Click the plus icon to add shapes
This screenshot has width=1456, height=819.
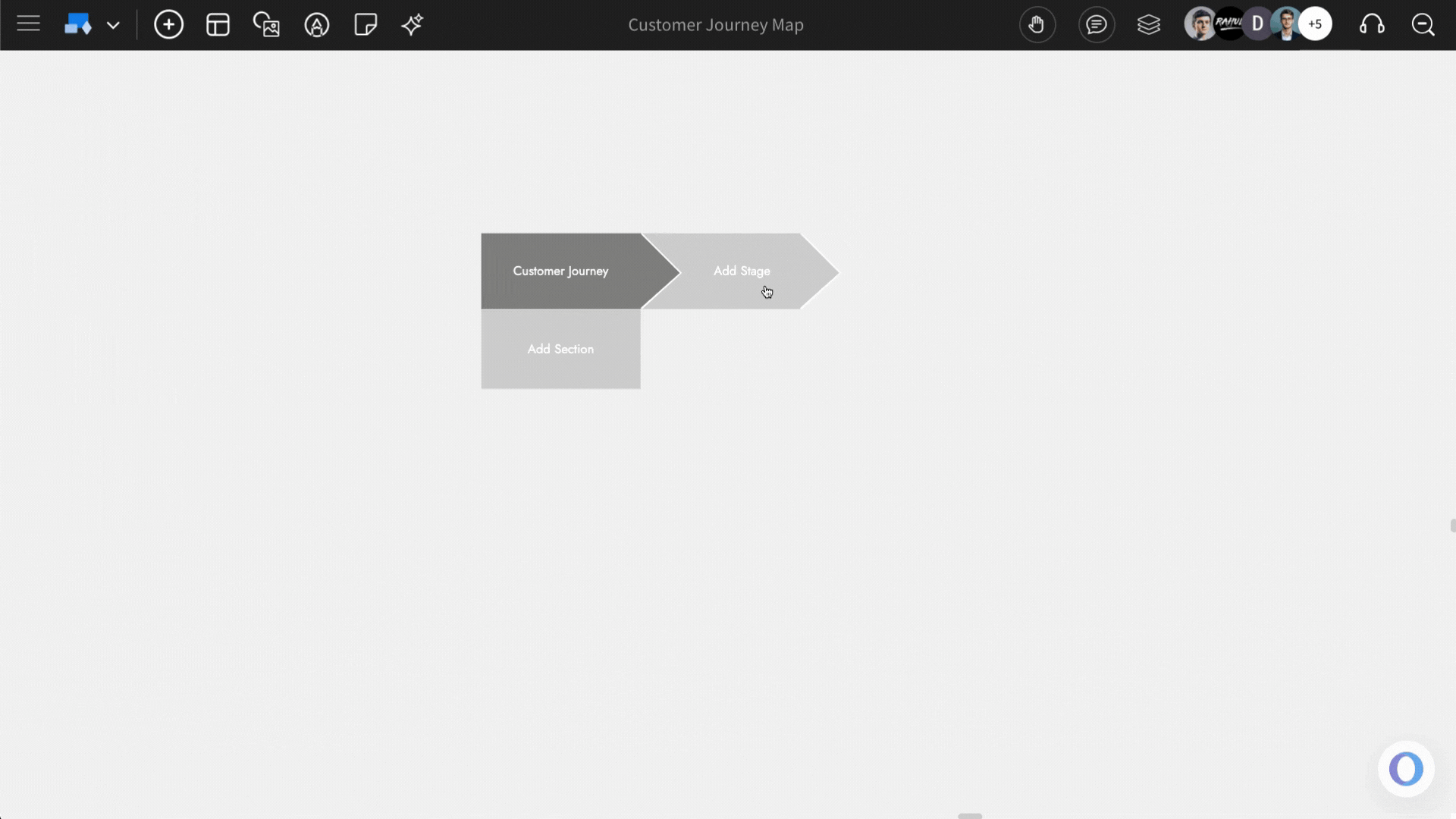(168, 24)
